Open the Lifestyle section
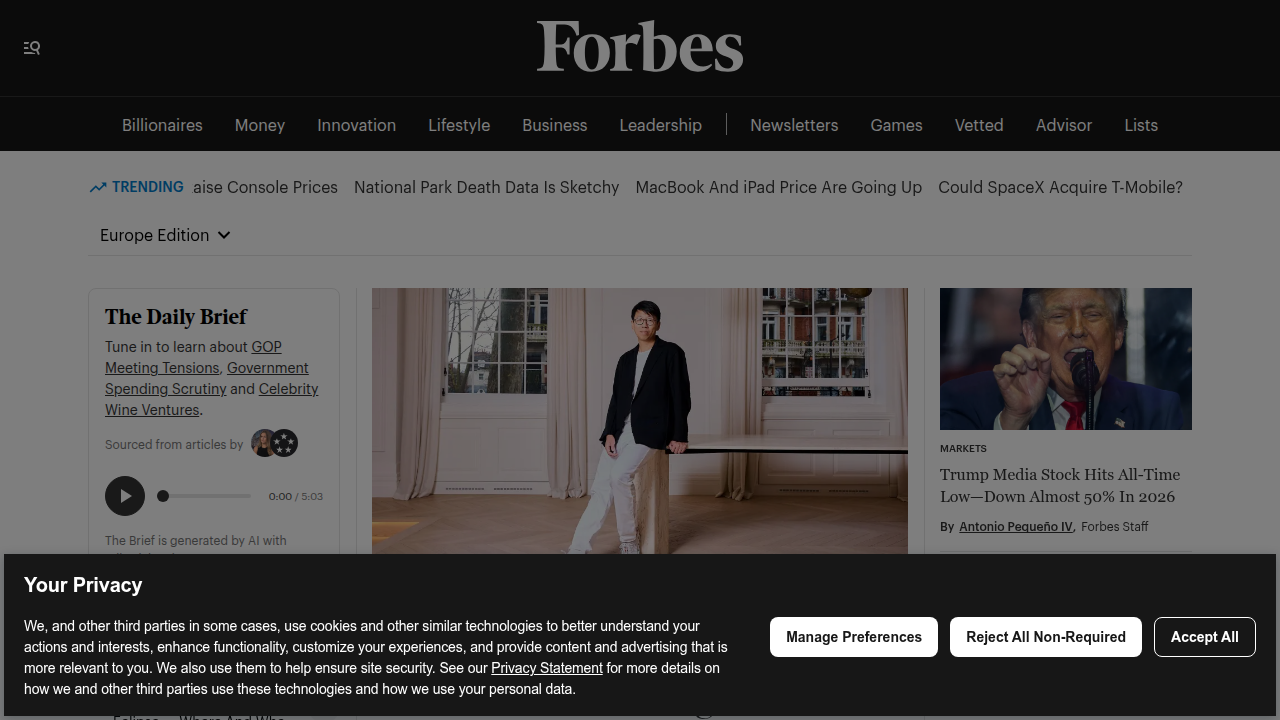This screenshot has width=1280, height=720. [459, 125]
